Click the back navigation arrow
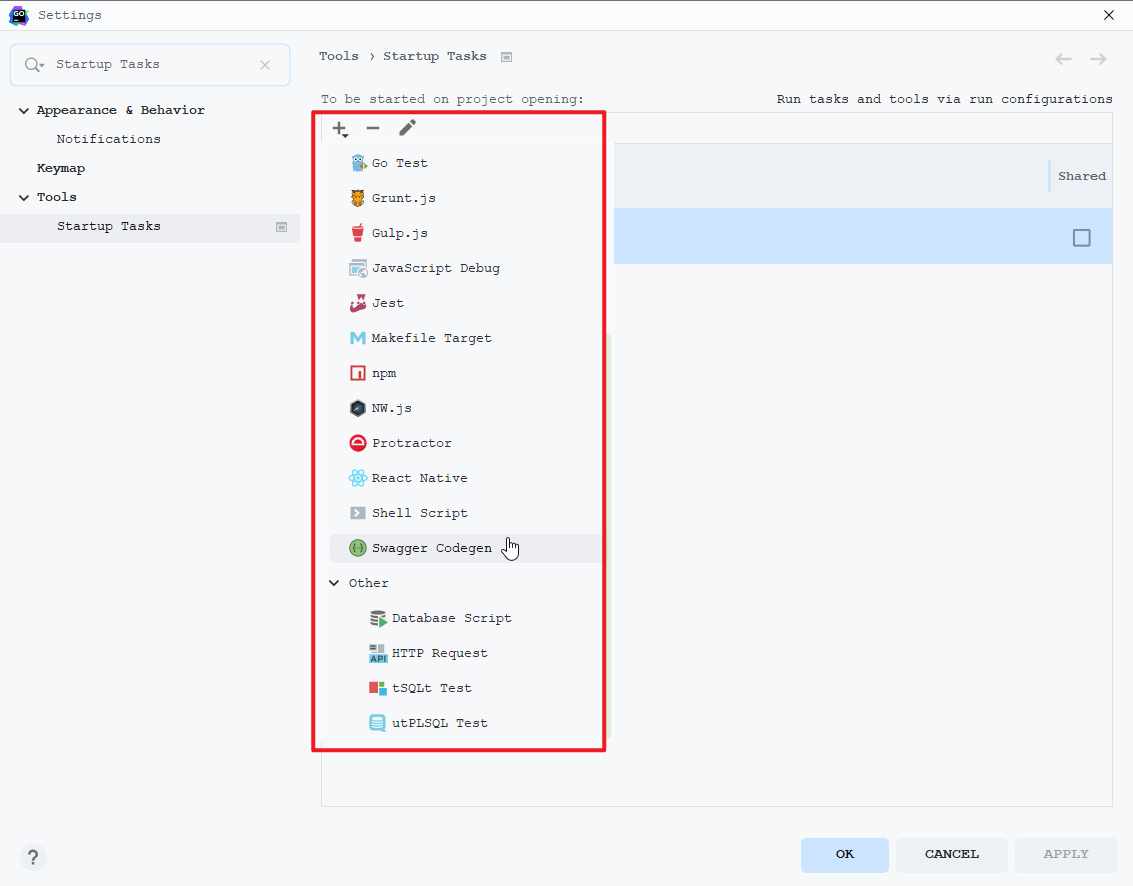The width and height of the screenshot is (1133, 886). coord(1063,59)
